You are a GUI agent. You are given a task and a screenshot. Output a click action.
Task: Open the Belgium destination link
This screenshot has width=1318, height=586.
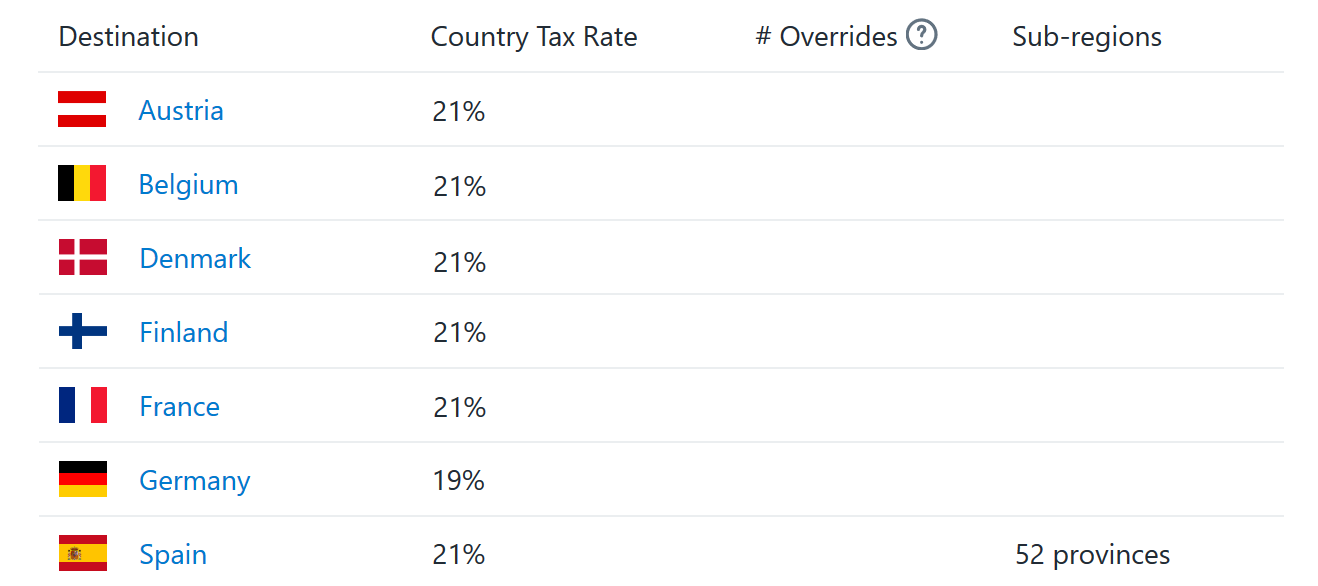pos(189,185)
